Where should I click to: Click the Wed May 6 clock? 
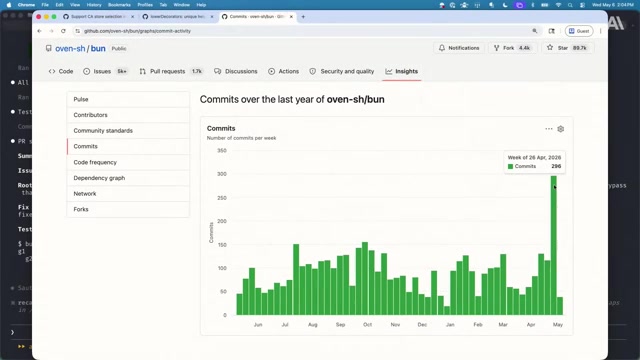[613, 5]
